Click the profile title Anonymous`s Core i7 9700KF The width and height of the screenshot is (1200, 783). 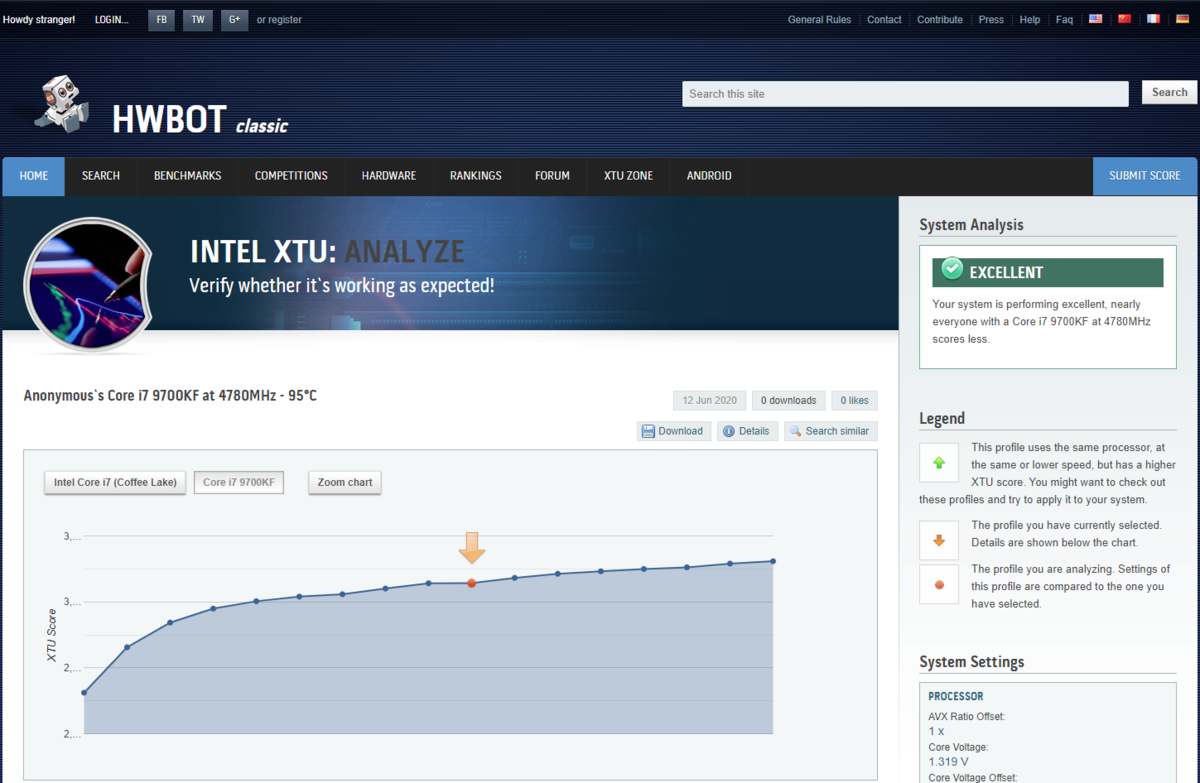[170, 396]
